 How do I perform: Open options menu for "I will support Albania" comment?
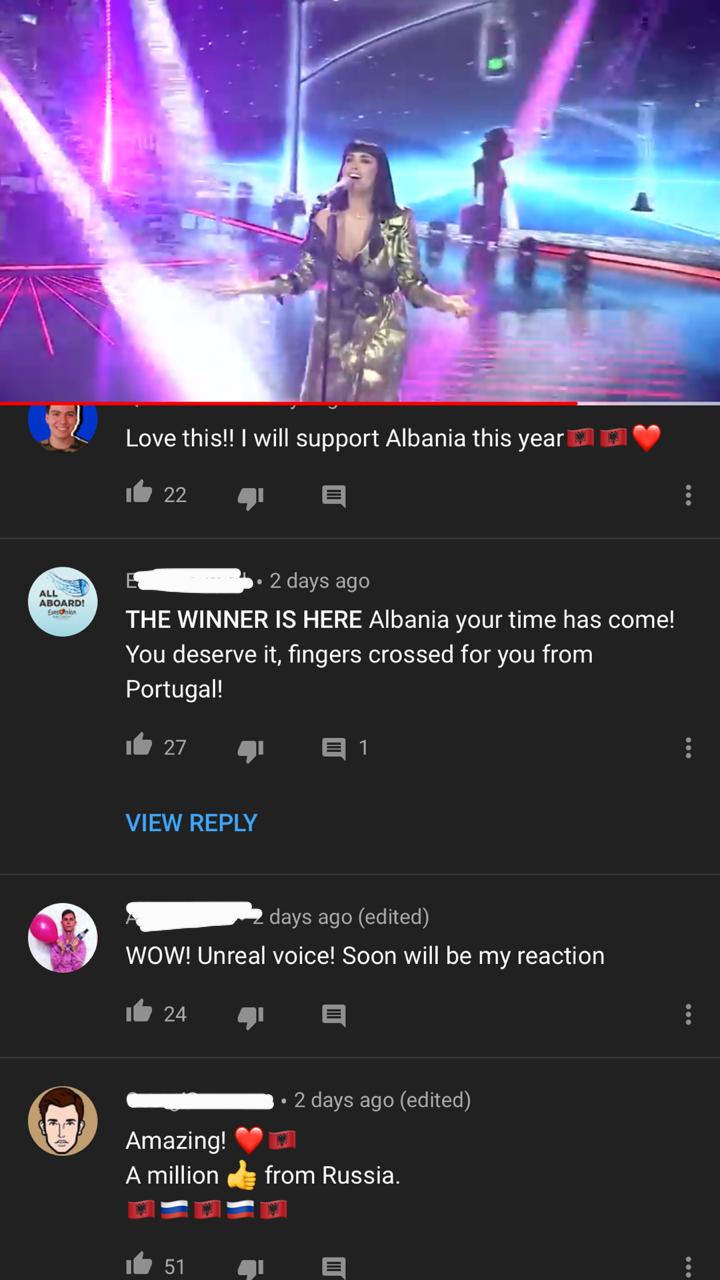pos(688,495)
